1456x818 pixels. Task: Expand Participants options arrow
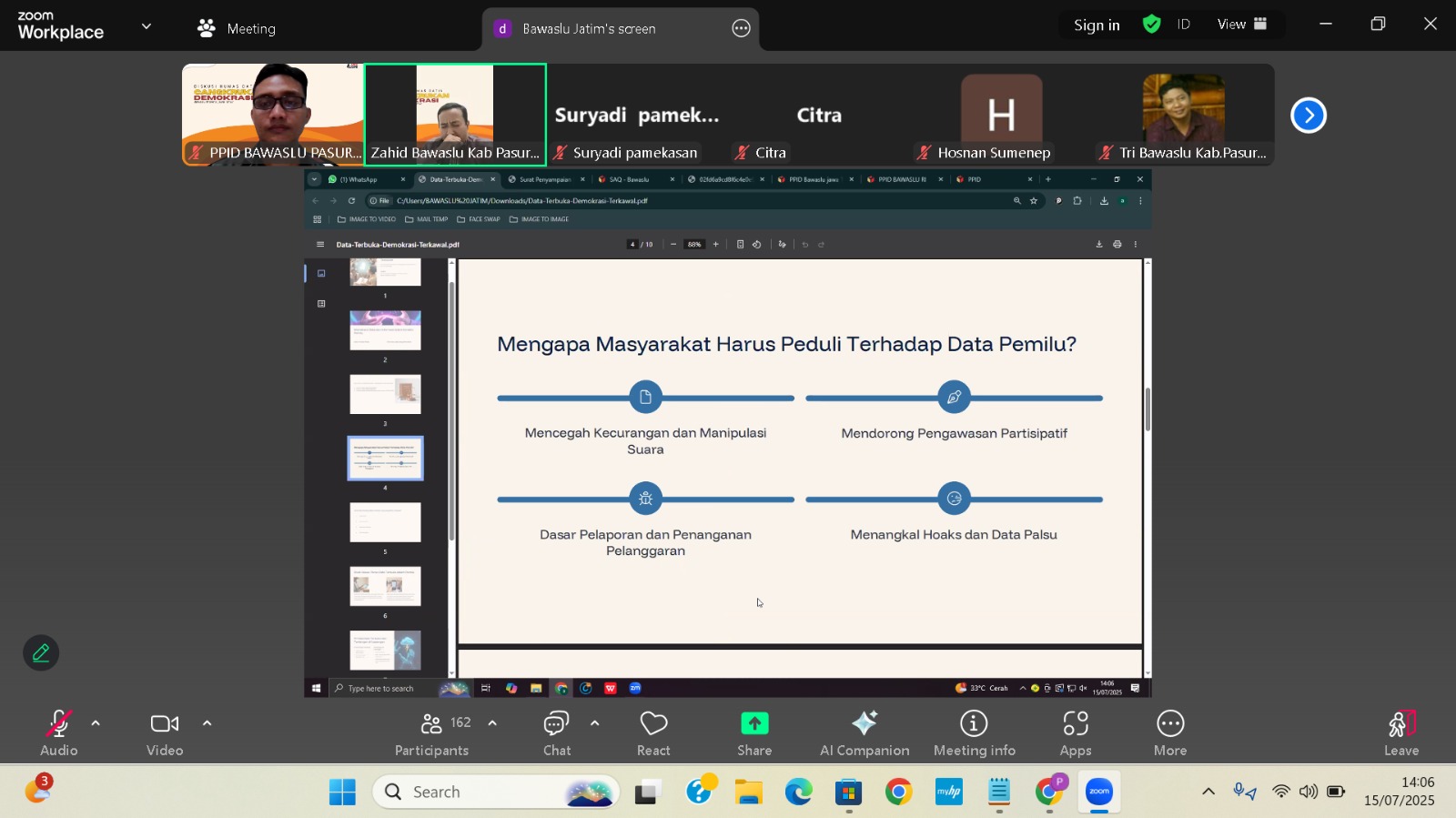[x=492, y=724]
